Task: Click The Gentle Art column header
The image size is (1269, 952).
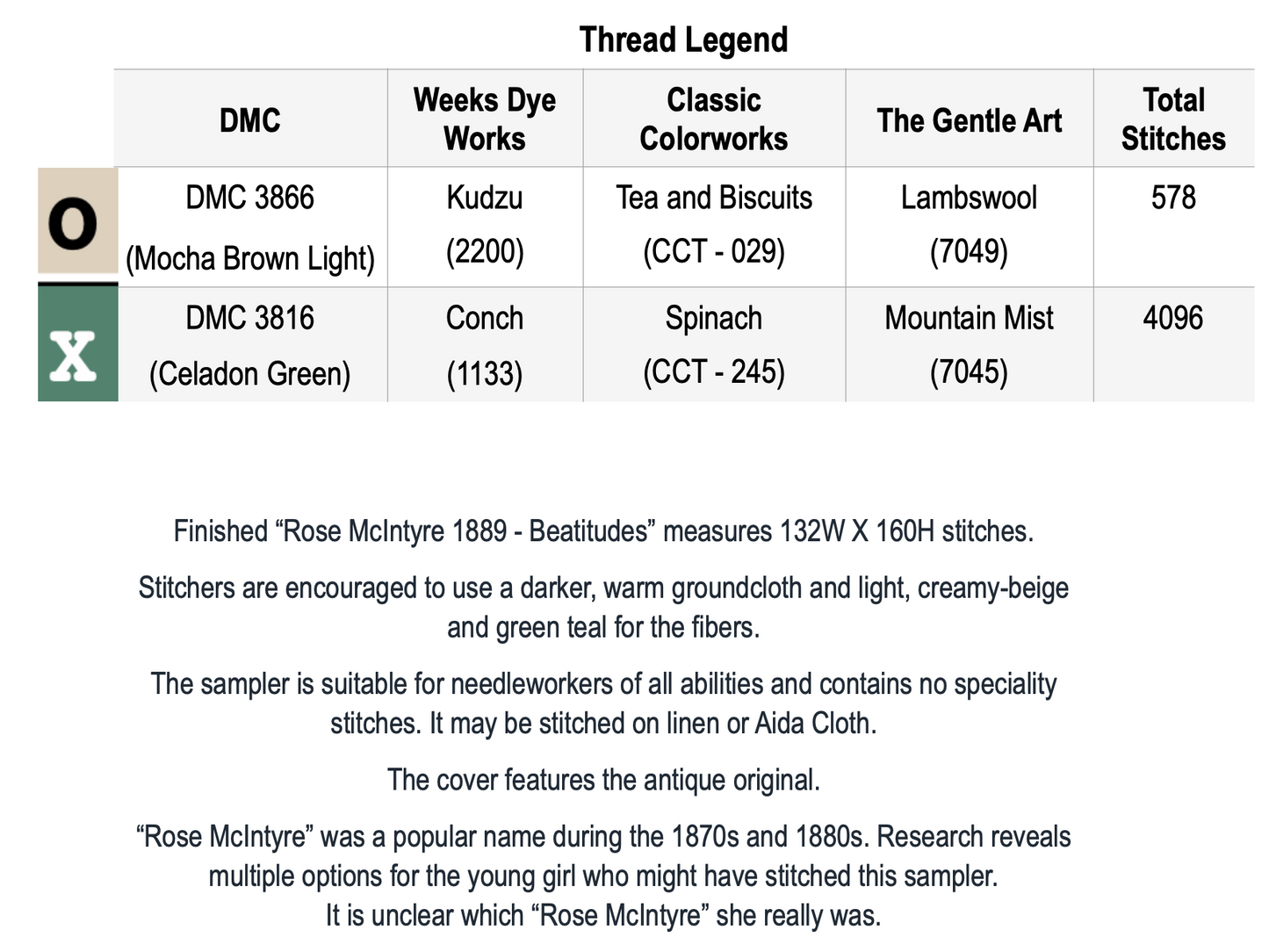Action: click(969, 120)
